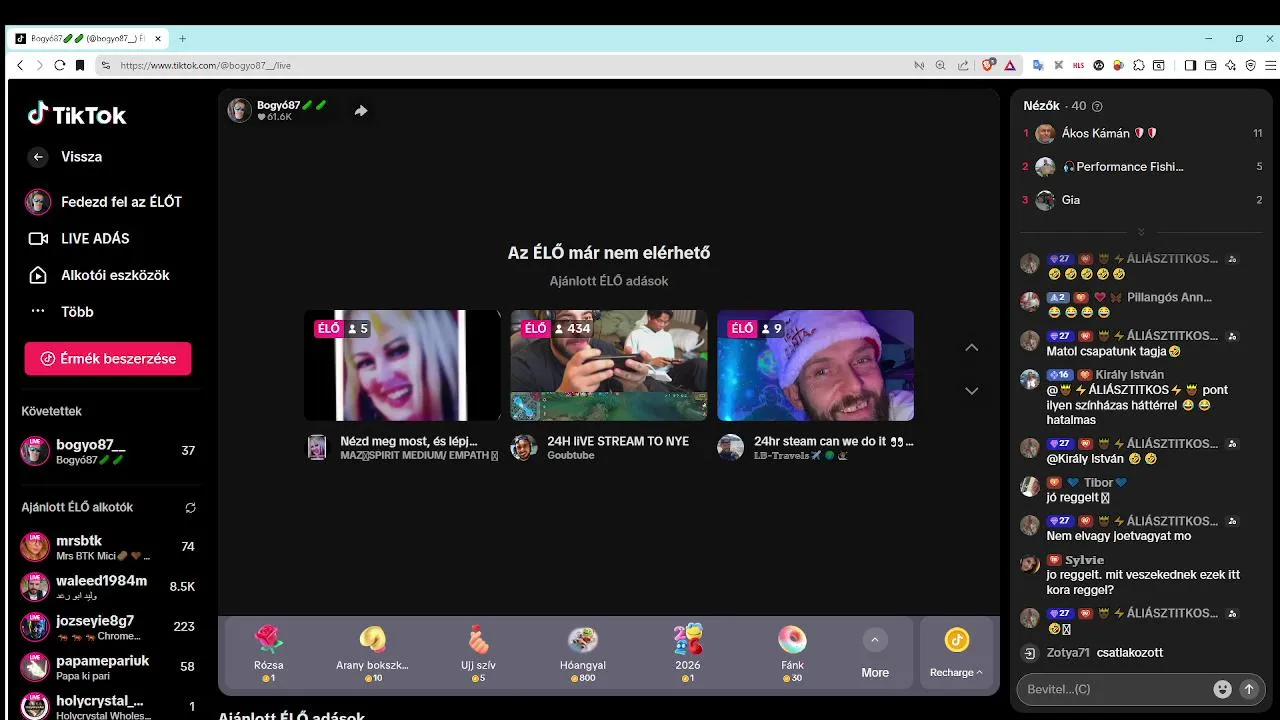Click browser back button
This screenshot has height=720, width=1280.
(20, 65)
